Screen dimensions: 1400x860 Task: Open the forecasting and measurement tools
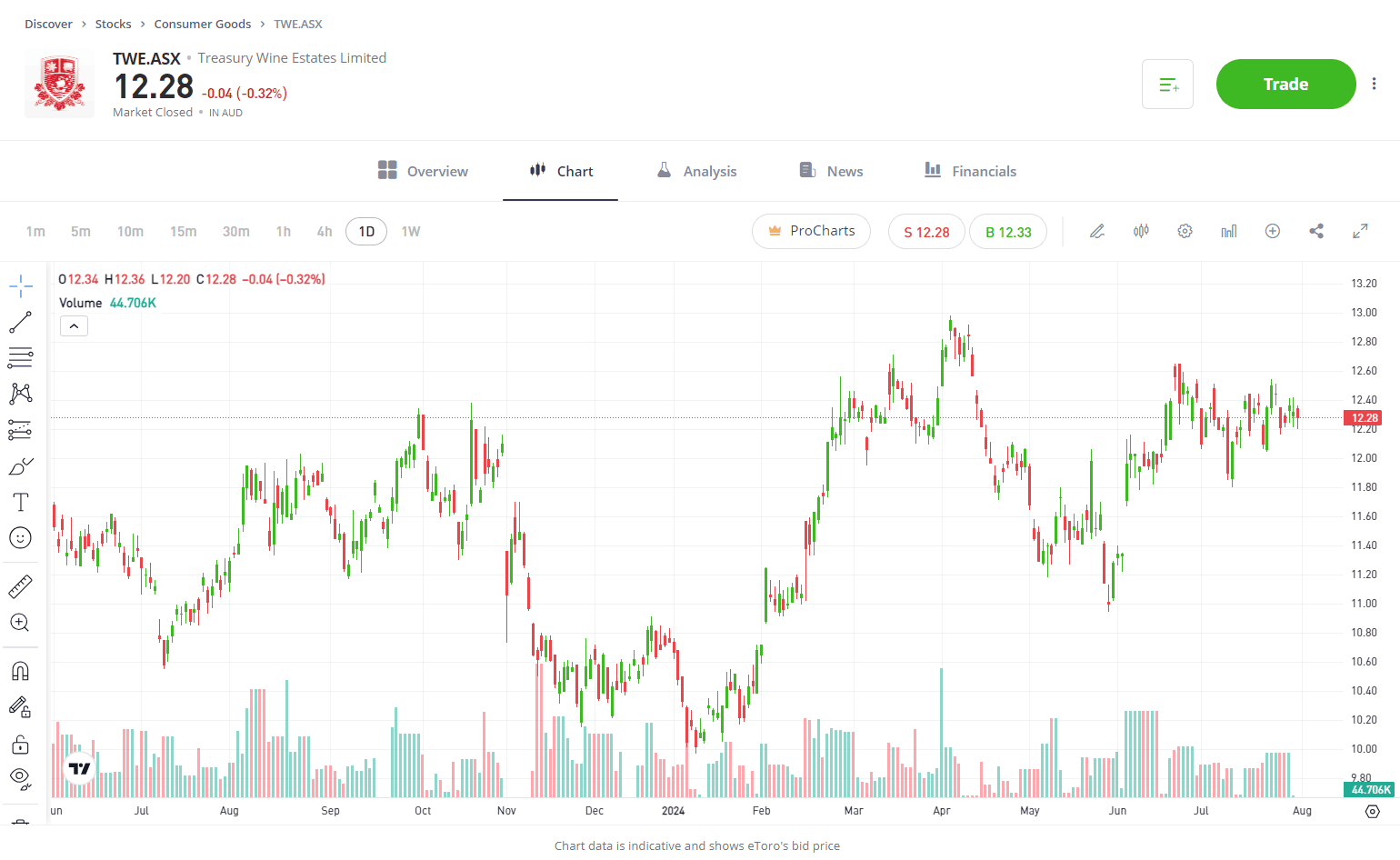point(21,429)
